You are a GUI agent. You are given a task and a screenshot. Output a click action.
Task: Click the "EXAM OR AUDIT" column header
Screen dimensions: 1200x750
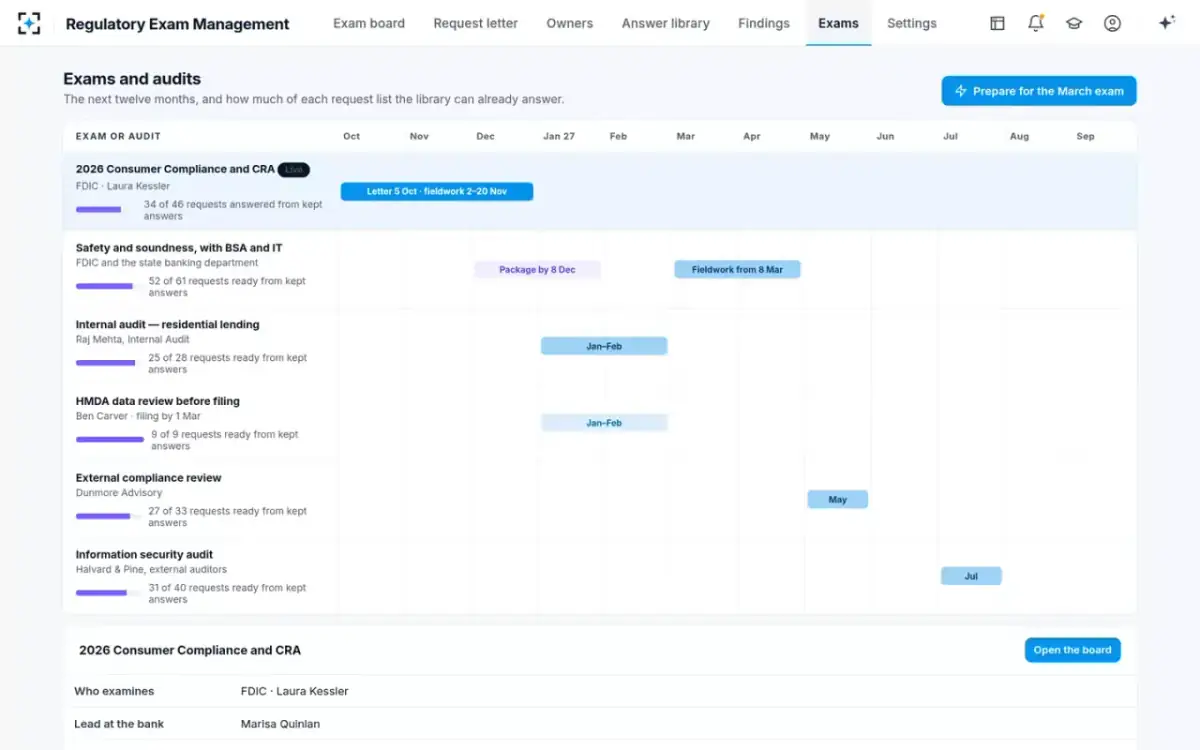click(x=118, y=136)
